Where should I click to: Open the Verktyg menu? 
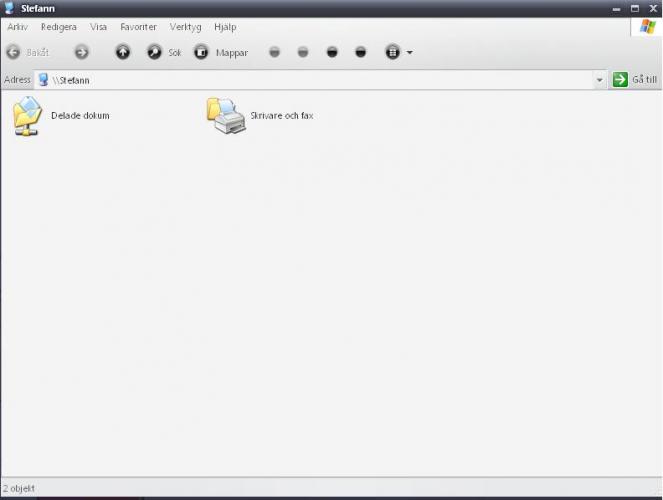pyautogui.click(x=185, y=27)
